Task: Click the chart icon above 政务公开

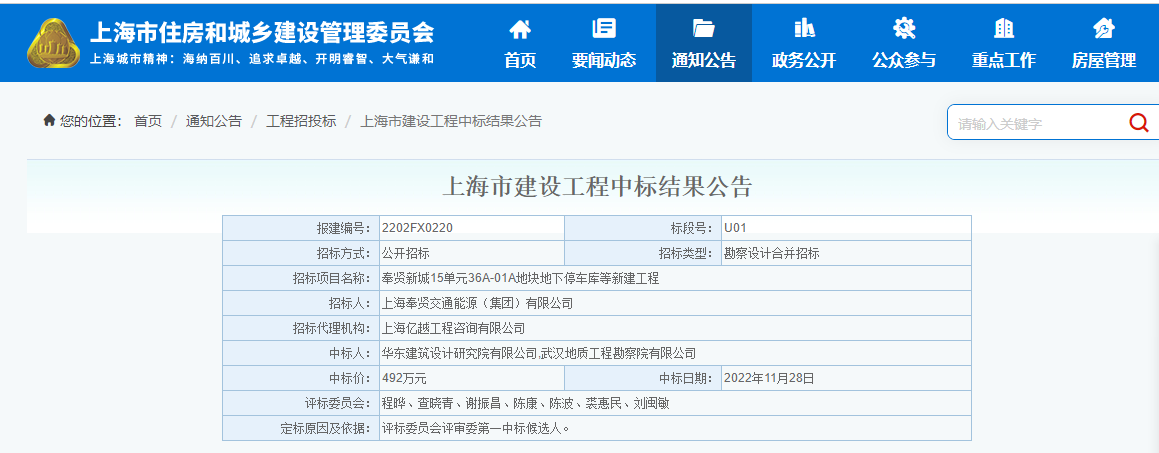Action: coord(804,28)
